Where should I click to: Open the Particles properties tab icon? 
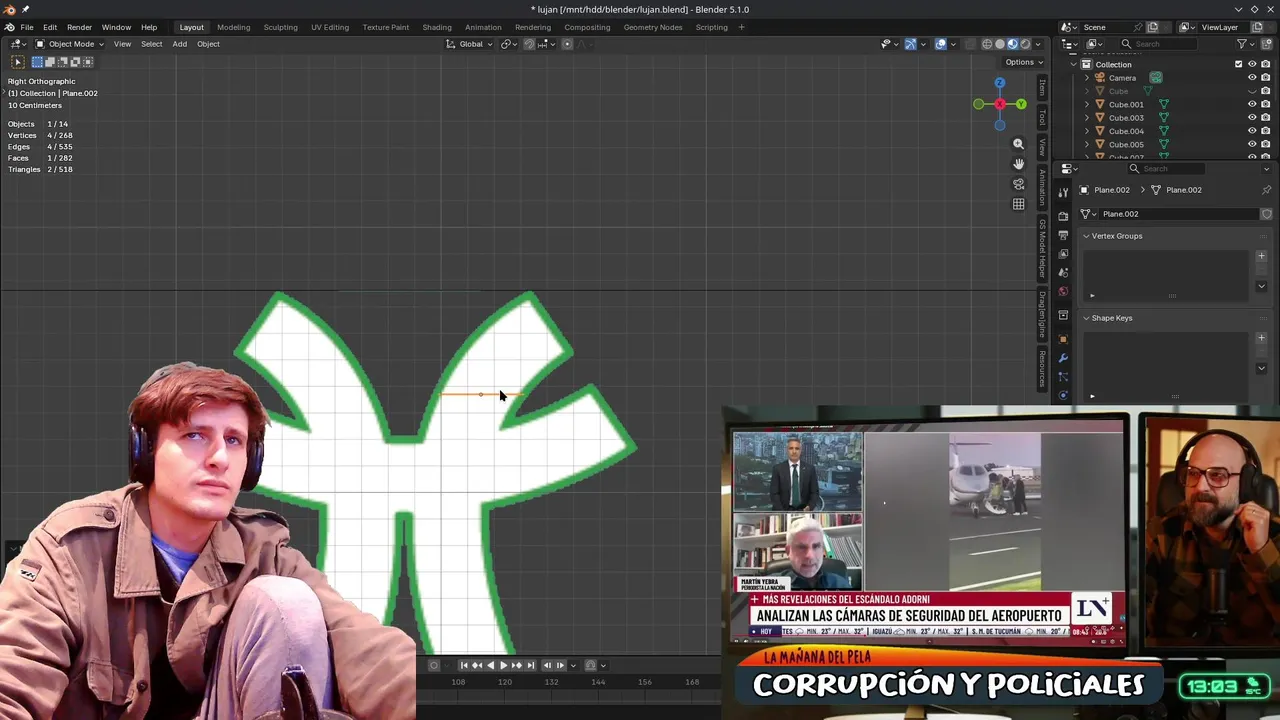point(1063,377)
